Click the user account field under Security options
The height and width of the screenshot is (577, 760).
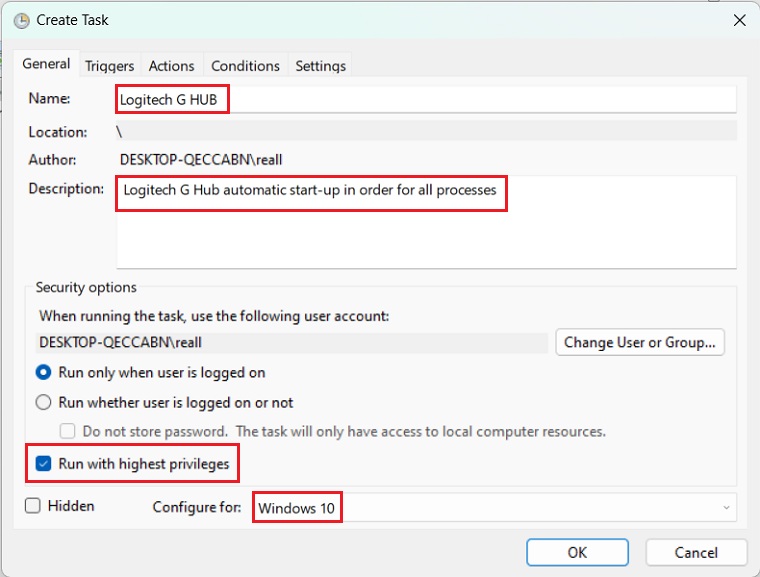point(290,342)
